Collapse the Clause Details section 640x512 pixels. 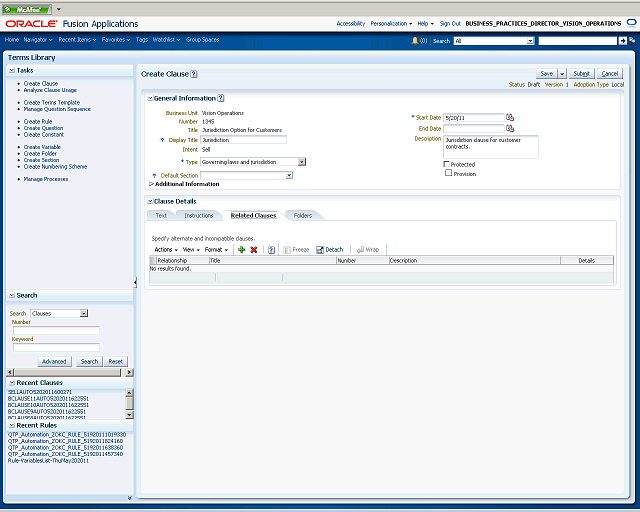coord(150,201)
